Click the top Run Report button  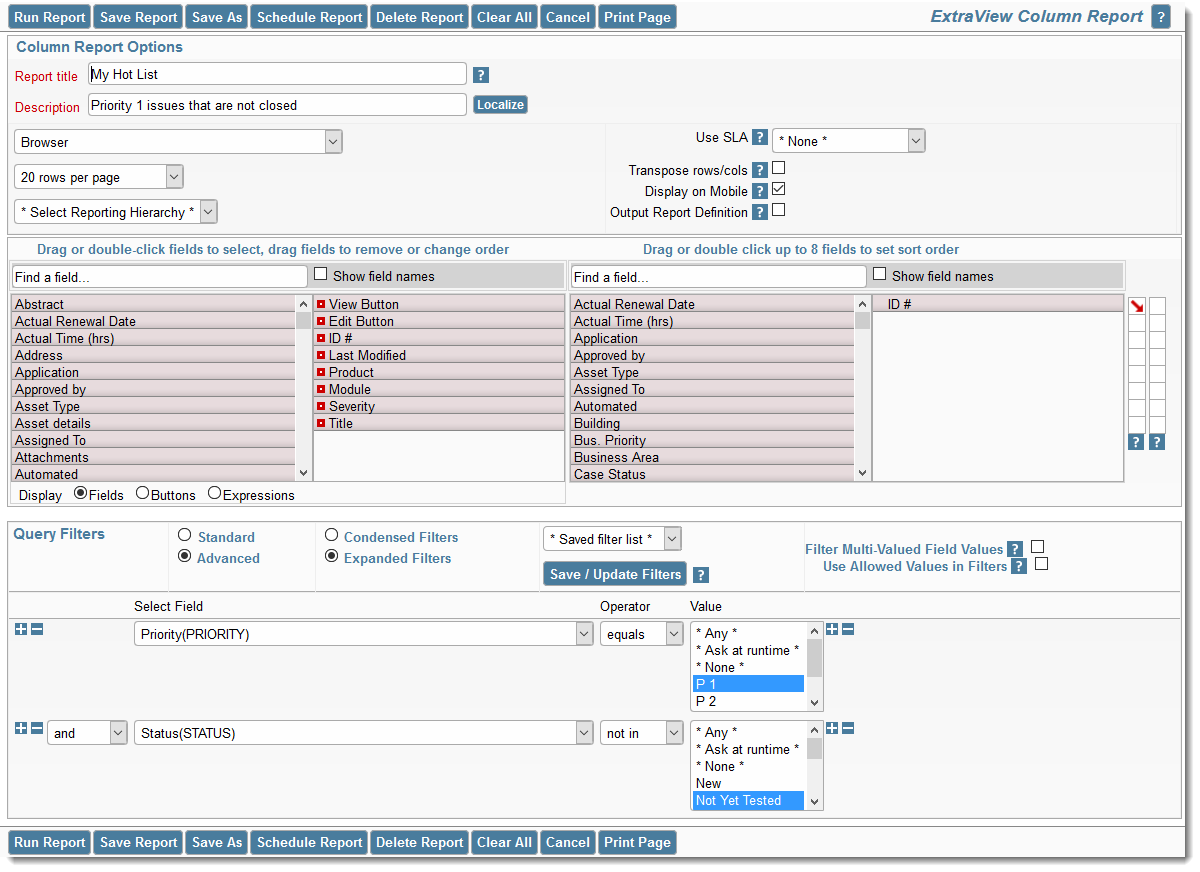[x=49, y=17]
